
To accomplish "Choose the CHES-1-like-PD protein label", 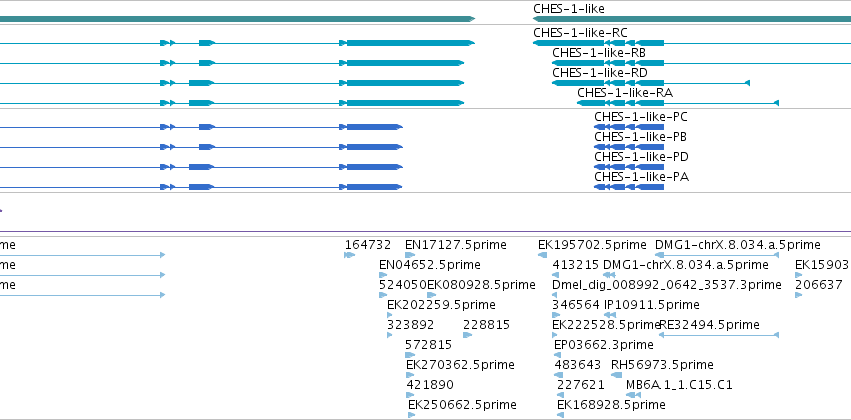I will (x=642, y=157).
